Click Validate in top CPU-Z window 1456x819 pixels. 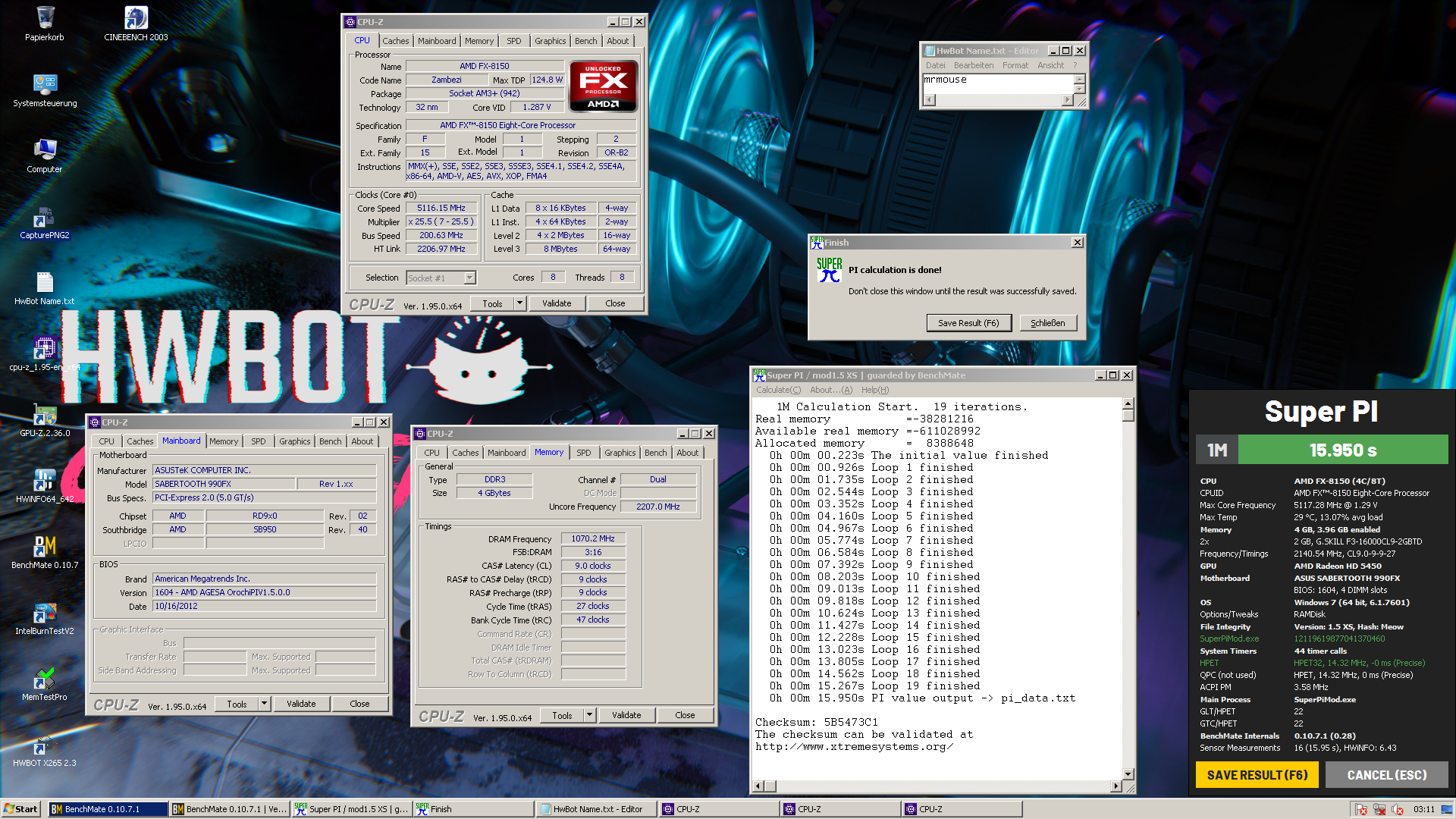click(x=557, y=303)
